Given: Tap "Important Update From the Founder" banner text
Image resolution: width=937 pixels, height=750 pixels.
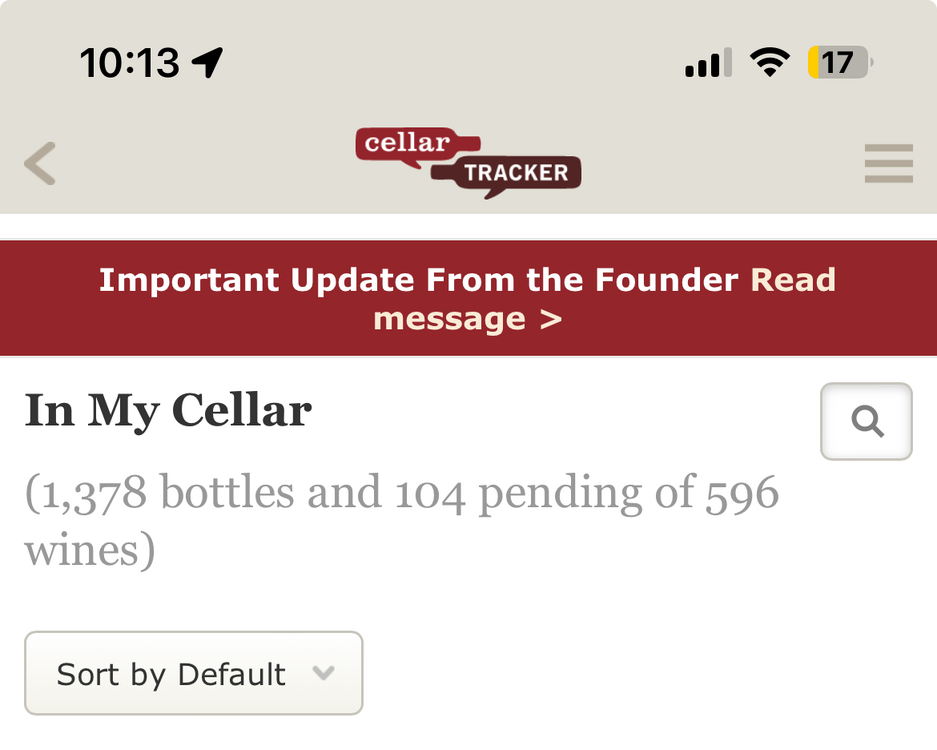Looking at the screenshot, I should (418, 280).
